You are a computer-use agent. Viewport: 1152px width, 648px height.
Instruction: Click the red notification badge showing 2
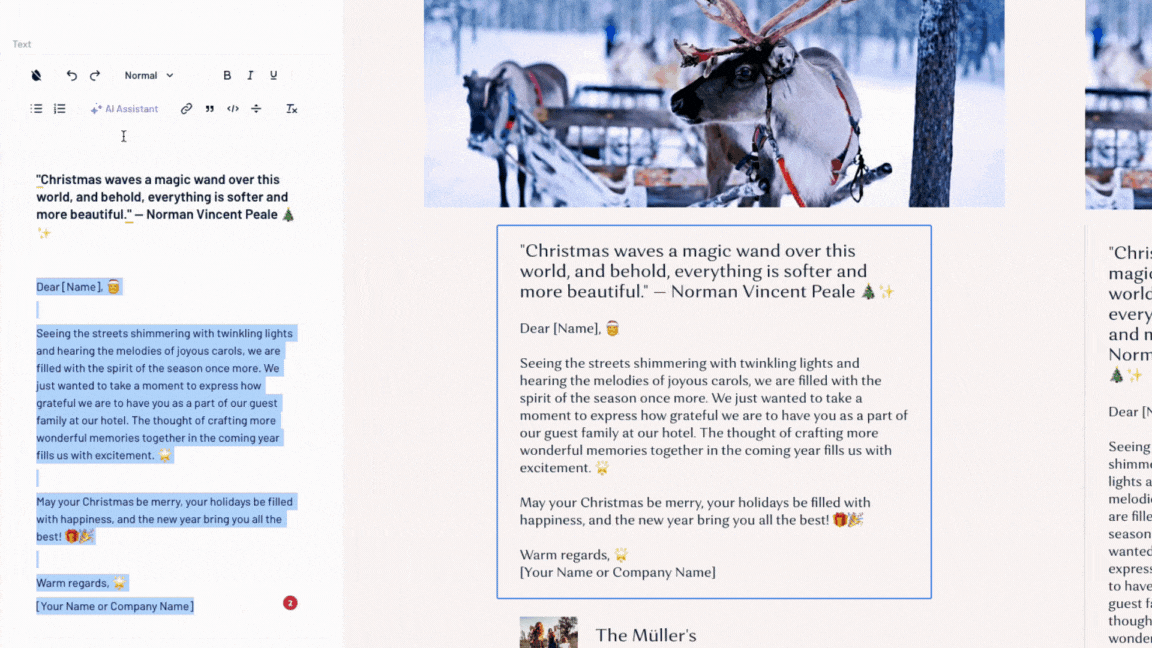tap(290, 603)
